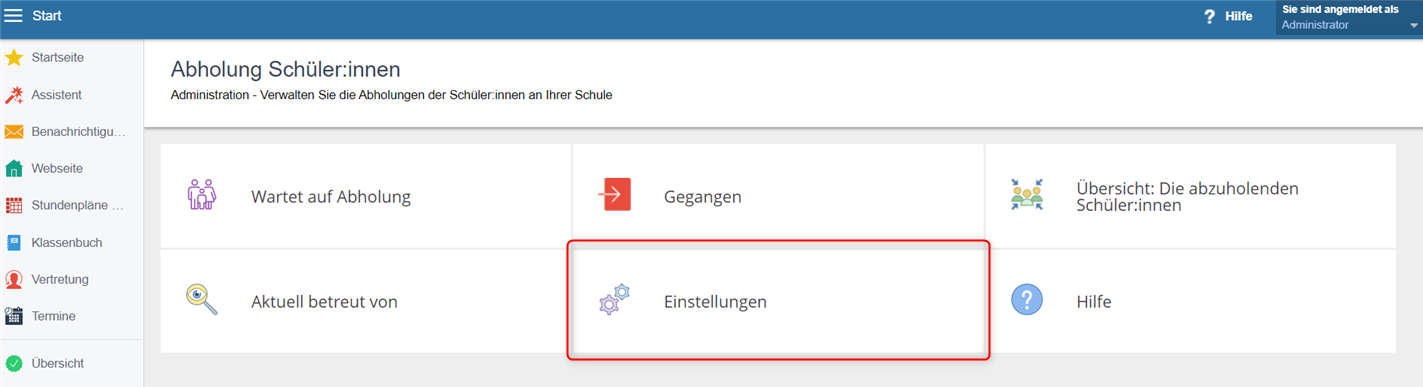Click the red exit arrow icon for Gegangen
This screenshot has width=1423, height=387.
pyautogui.click(x=614, y=195)
